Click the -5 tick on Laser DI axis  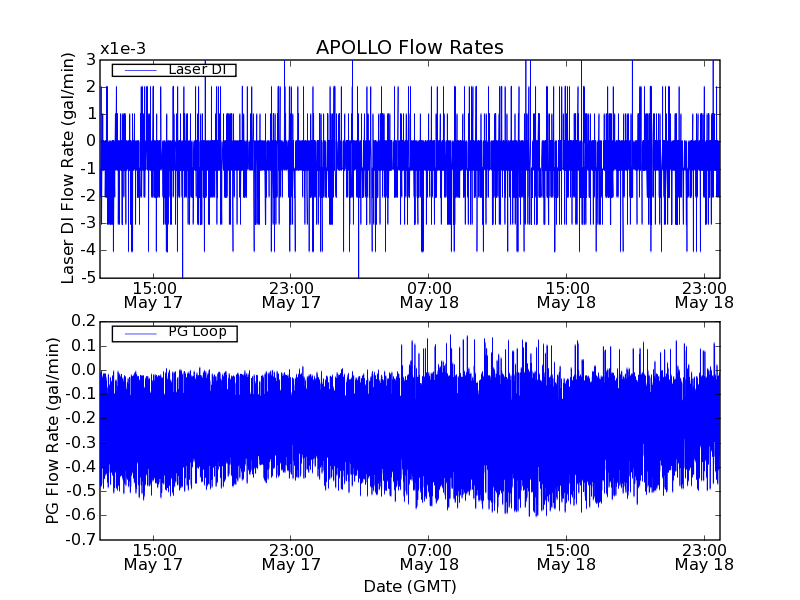[86, 278]
